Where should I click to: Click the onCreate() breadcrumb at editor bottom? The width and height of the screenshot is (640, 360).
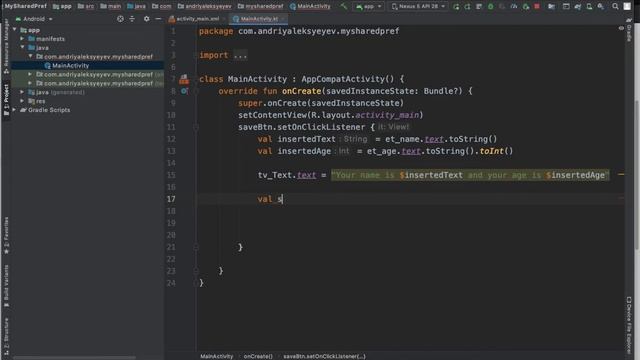[x=258, y=356]
